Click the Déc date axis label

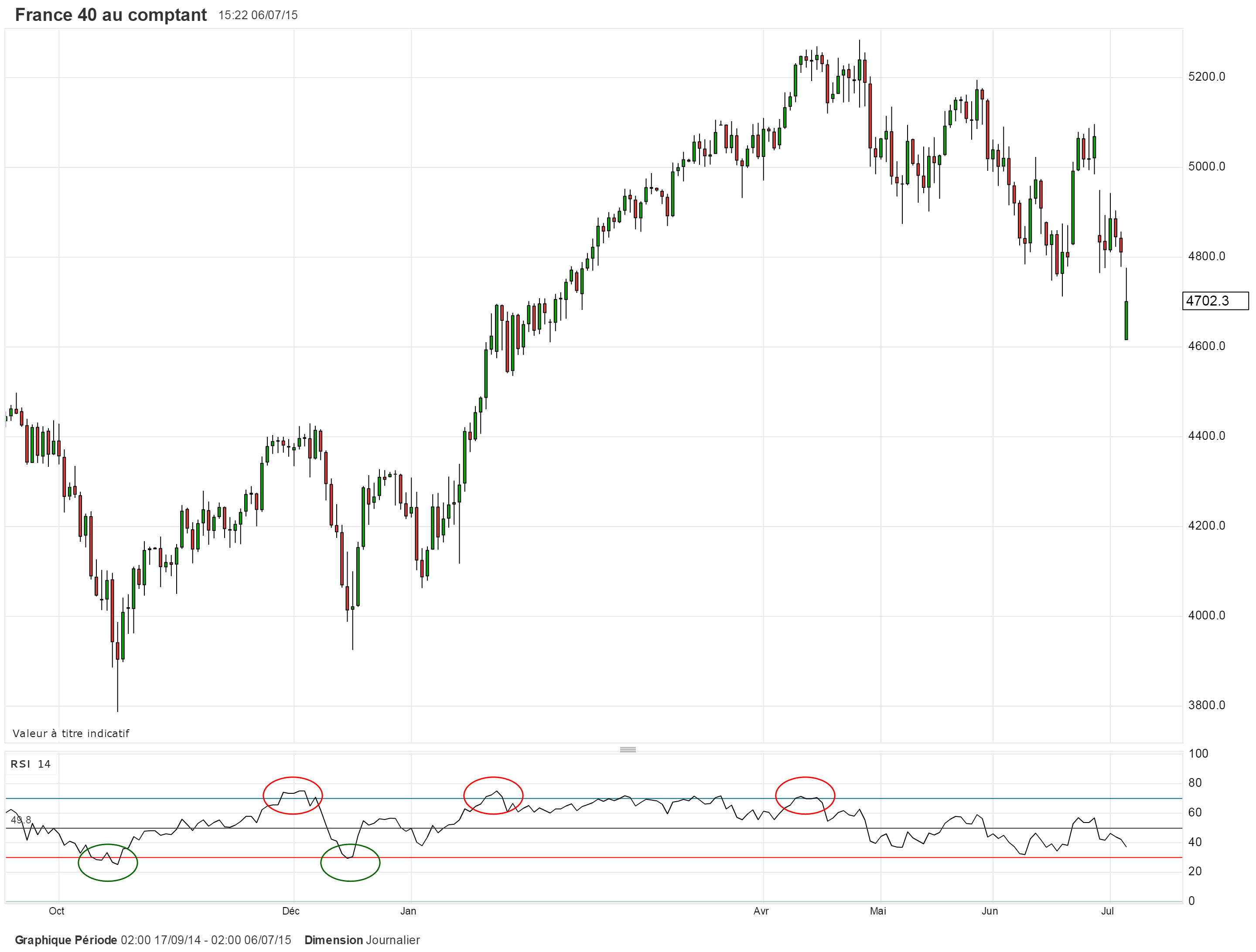click(291, 911)
